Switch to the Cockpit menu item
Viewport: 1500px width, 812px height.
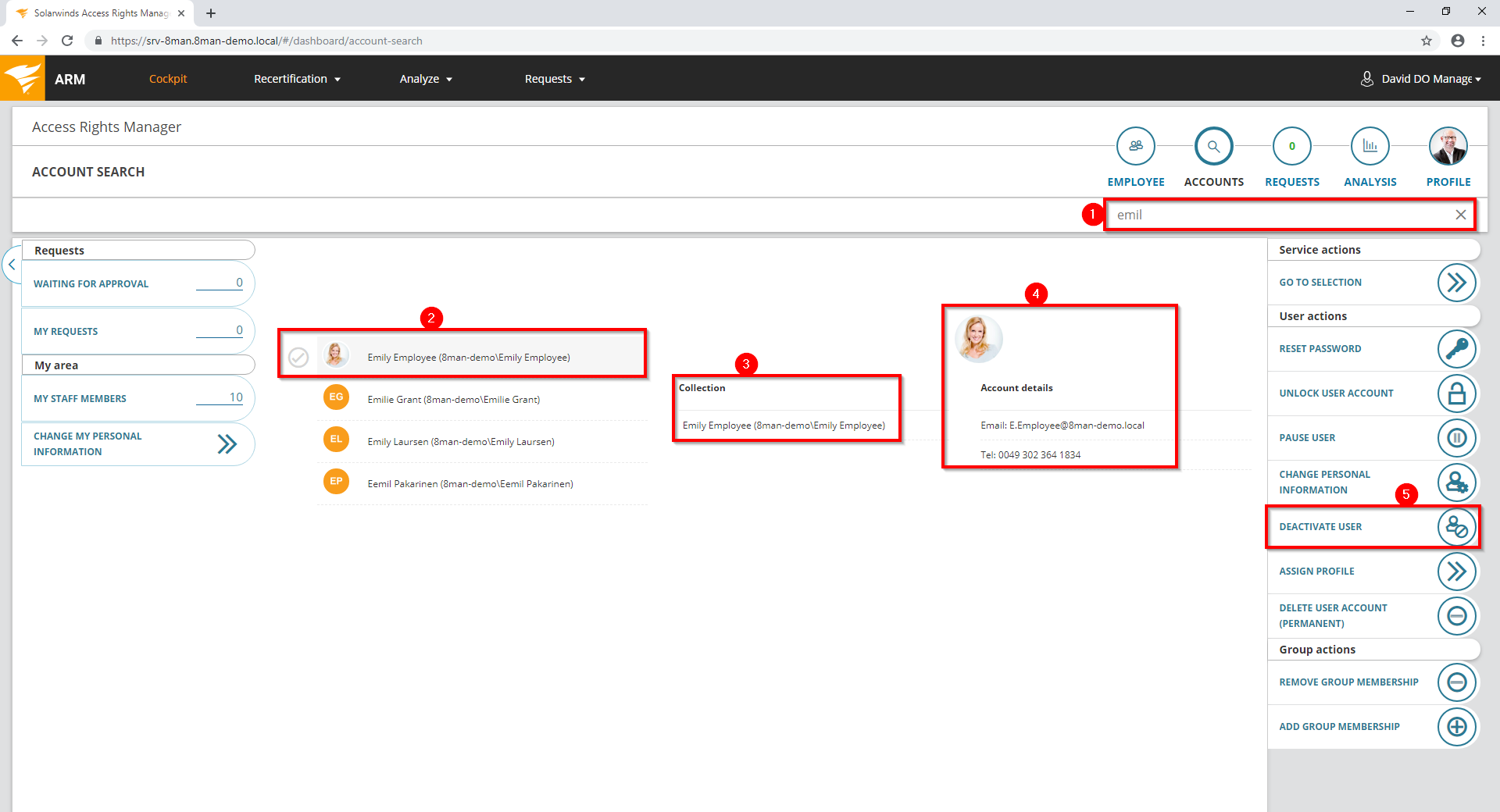pos(168,79)
